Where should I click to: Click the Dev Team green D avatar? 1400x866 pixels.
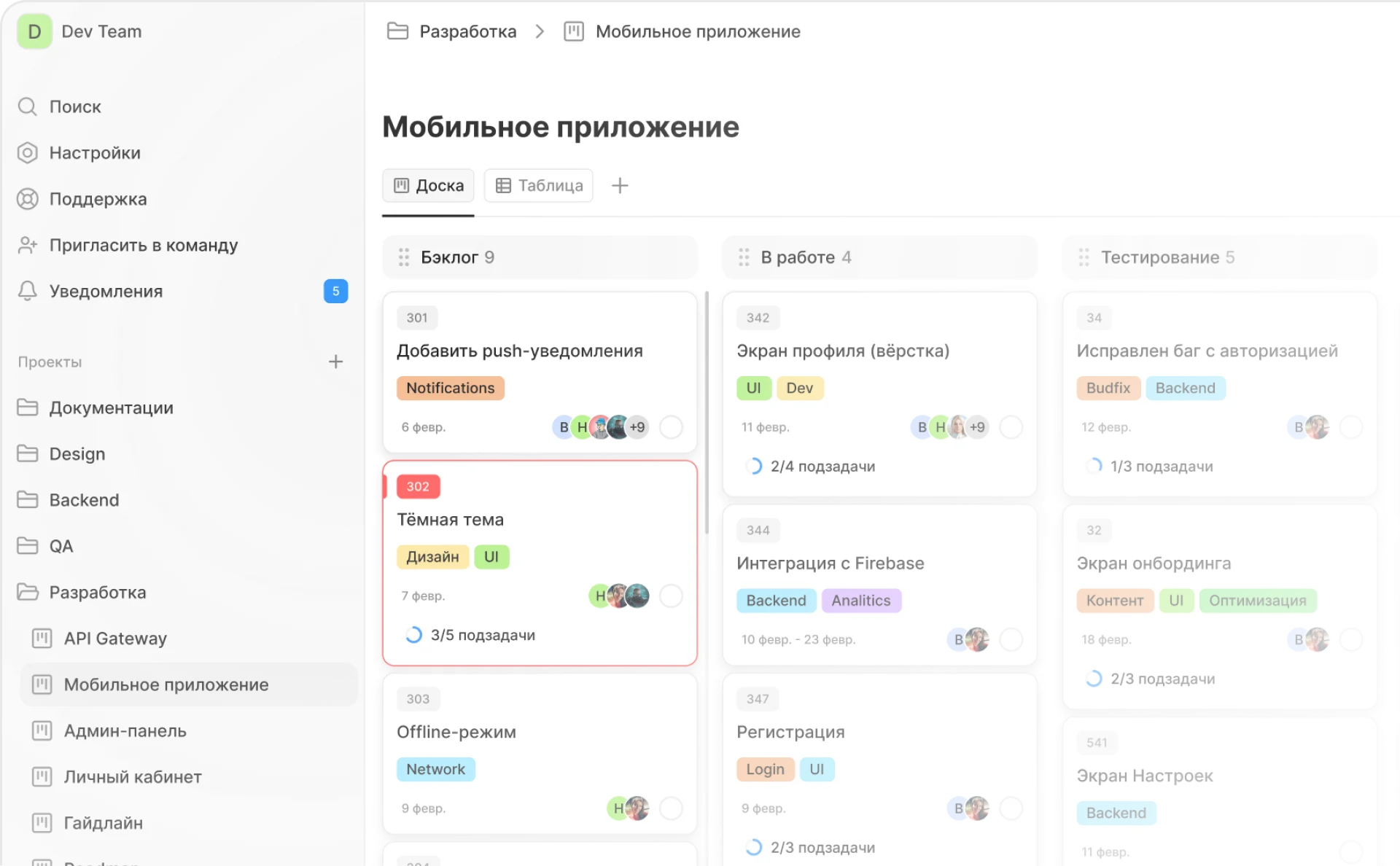(x=34, y=31)
